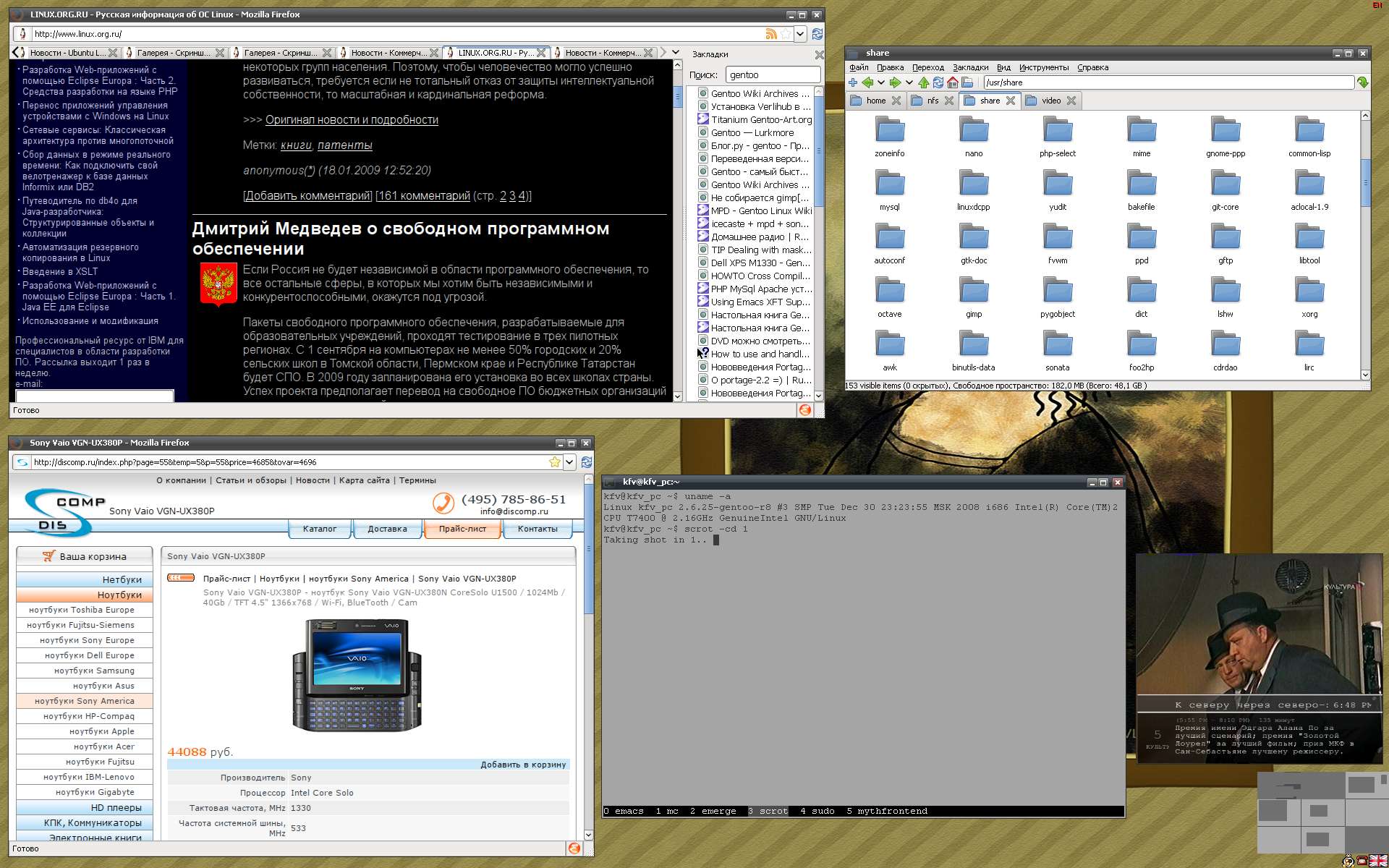Open URL history dropdown in linux.org.ru window
This screenshot has height=868, width=1389.
point(800,34)
